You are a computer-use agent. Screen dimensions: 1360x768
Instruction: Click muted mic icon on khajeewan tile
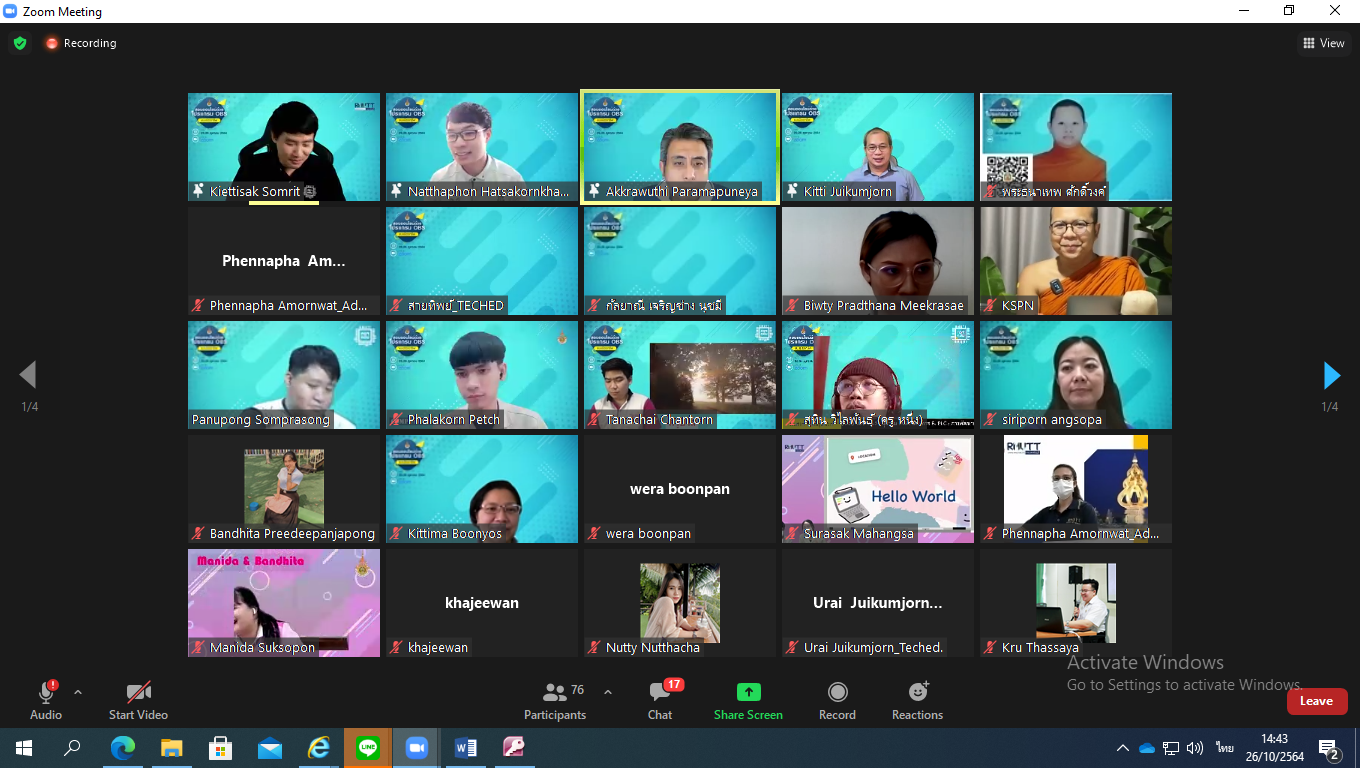point(397,648)
